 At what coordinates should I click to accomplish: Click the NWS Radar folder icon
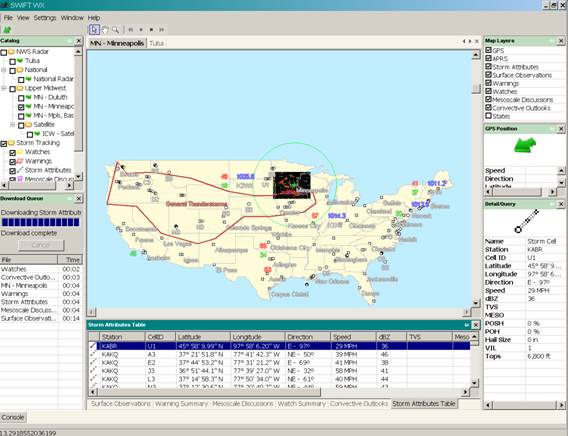12,52
